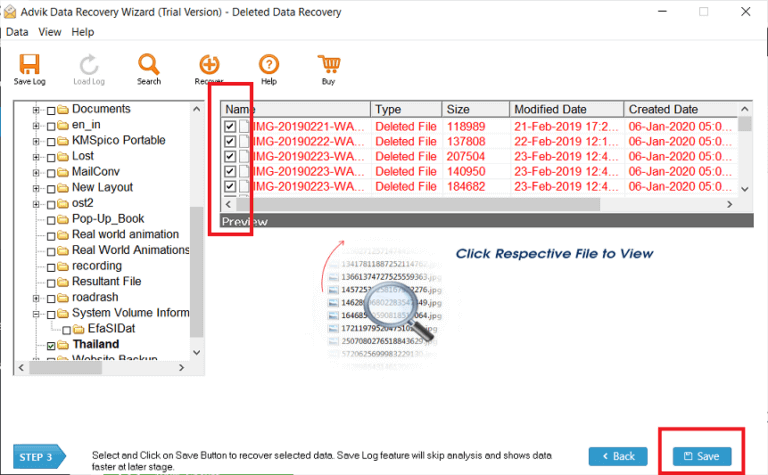Image resolution: width=768 pixels, height=475 pixels.
Task: Sort files by Modified Date column
Action: point(565,109)
